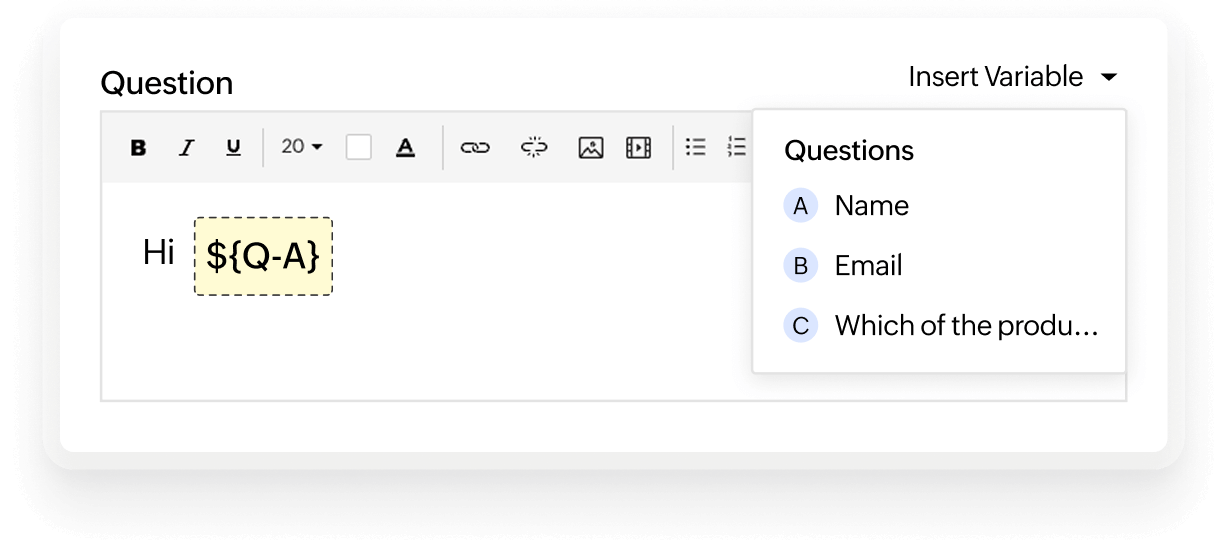Viewport: 1227px width, 554px height.
Task: Click the word "Hi" in the editor
Action: [x=159, y=253]
